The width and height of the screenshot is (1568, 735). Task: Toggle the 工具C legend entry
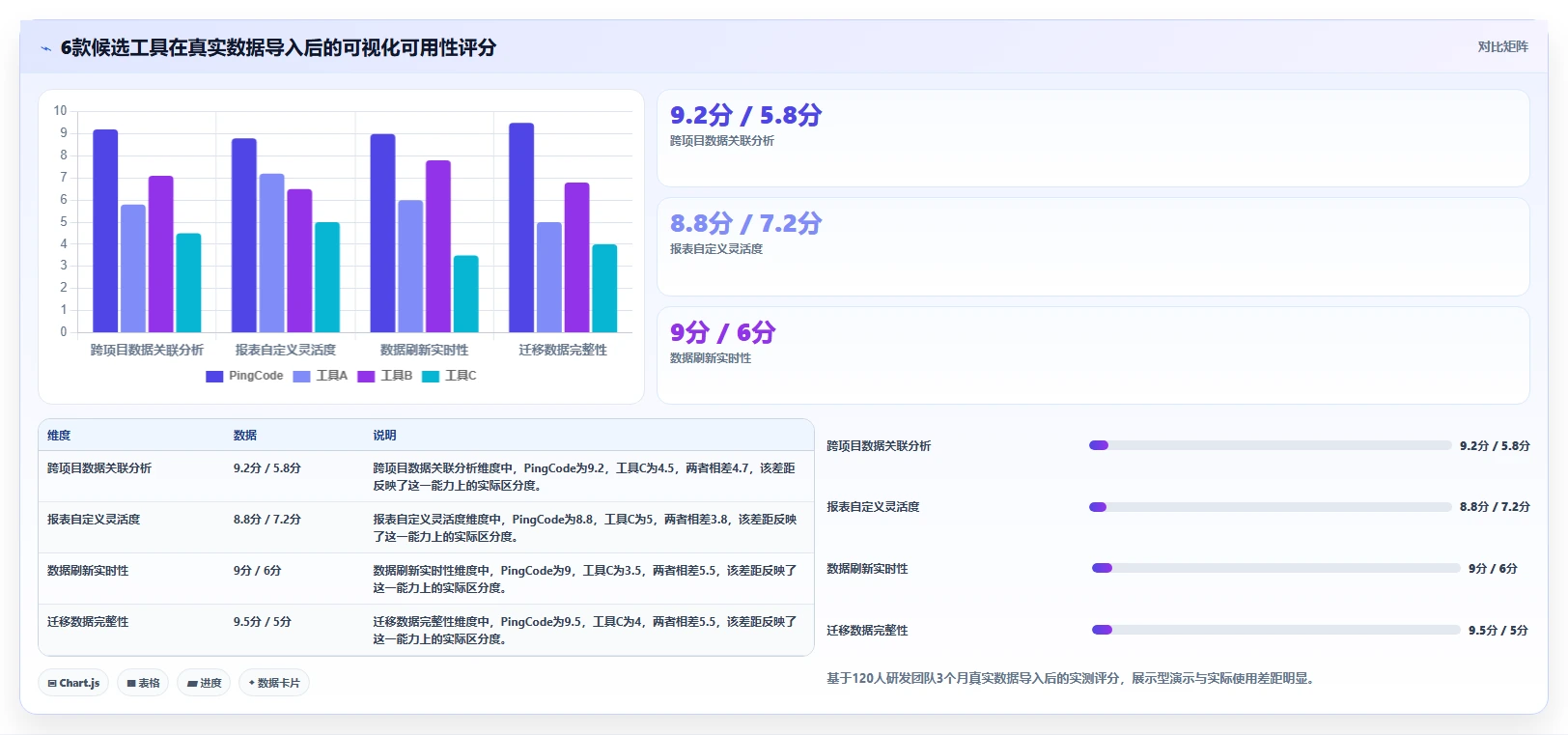coord(449,376)
